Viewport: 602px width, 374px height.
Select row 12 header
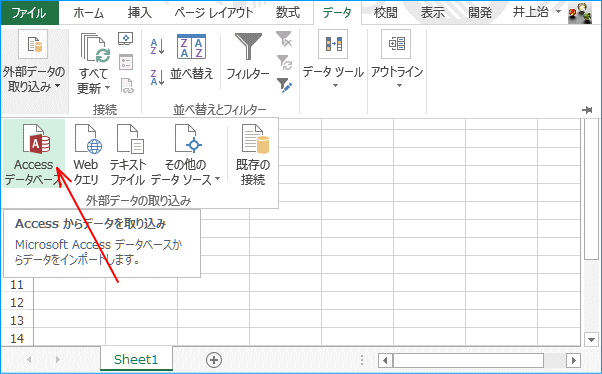[17, 303]
